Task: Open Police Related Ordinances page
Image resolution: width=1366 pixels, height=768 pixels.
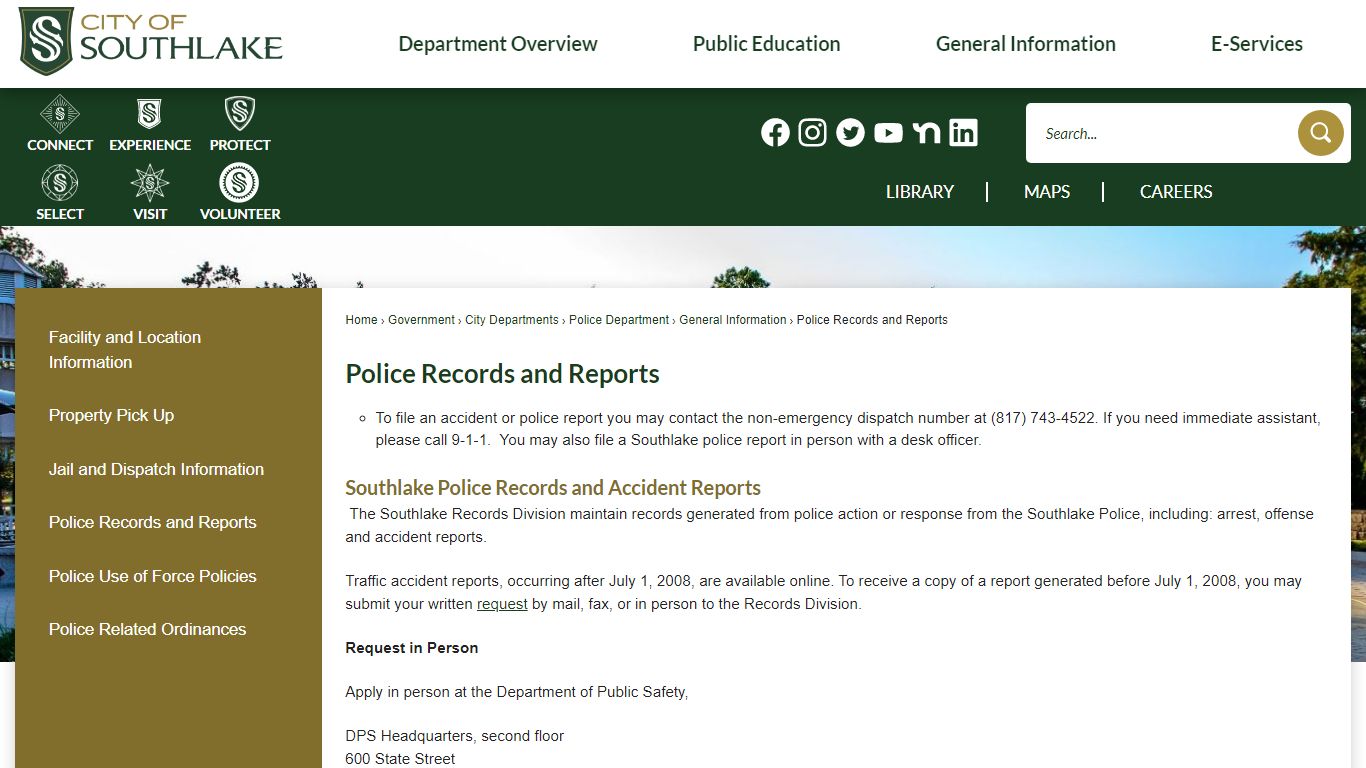Action: [x=147, y=629]
